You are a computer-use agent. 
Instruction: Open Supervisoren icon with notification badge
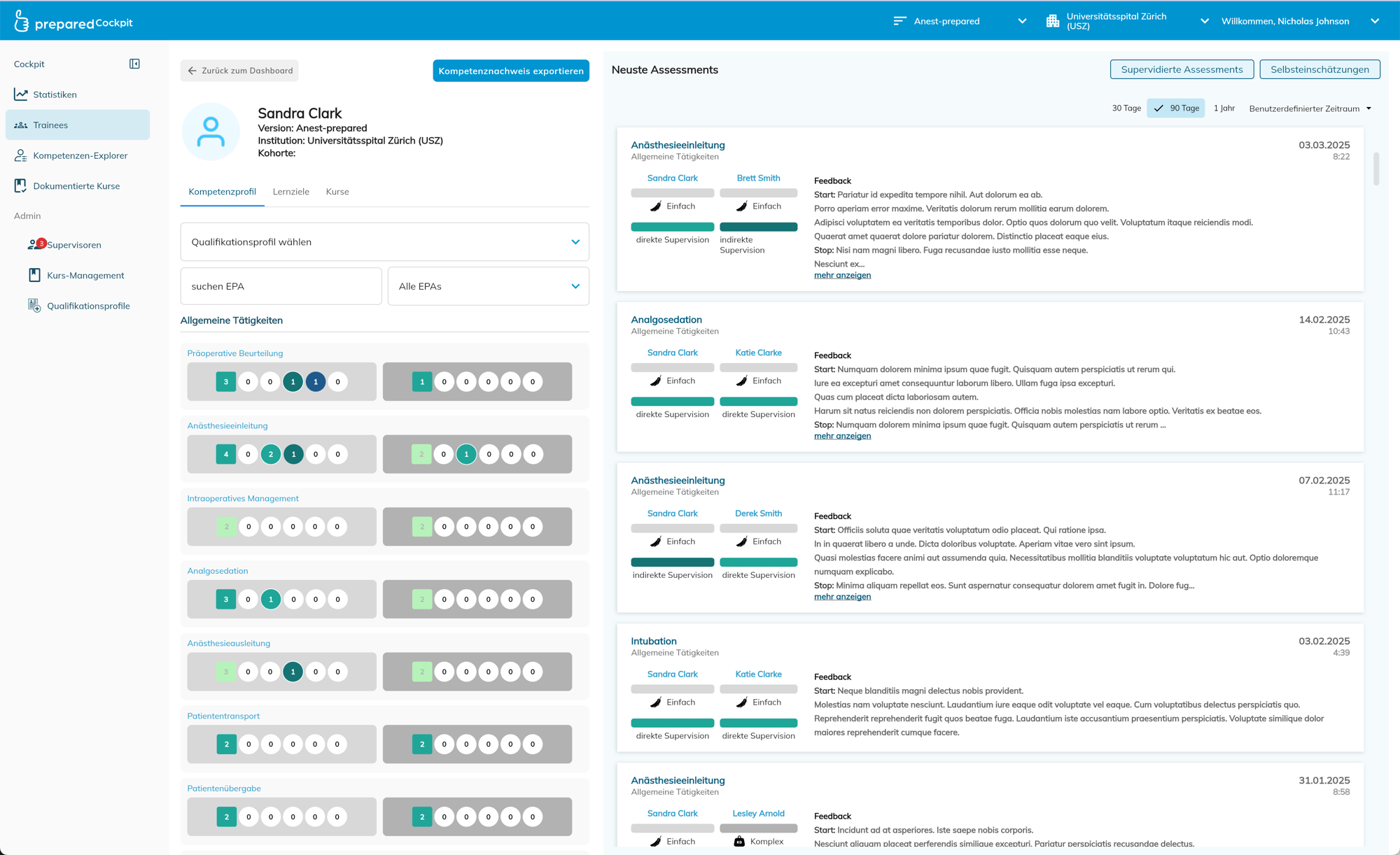[35, 244]
